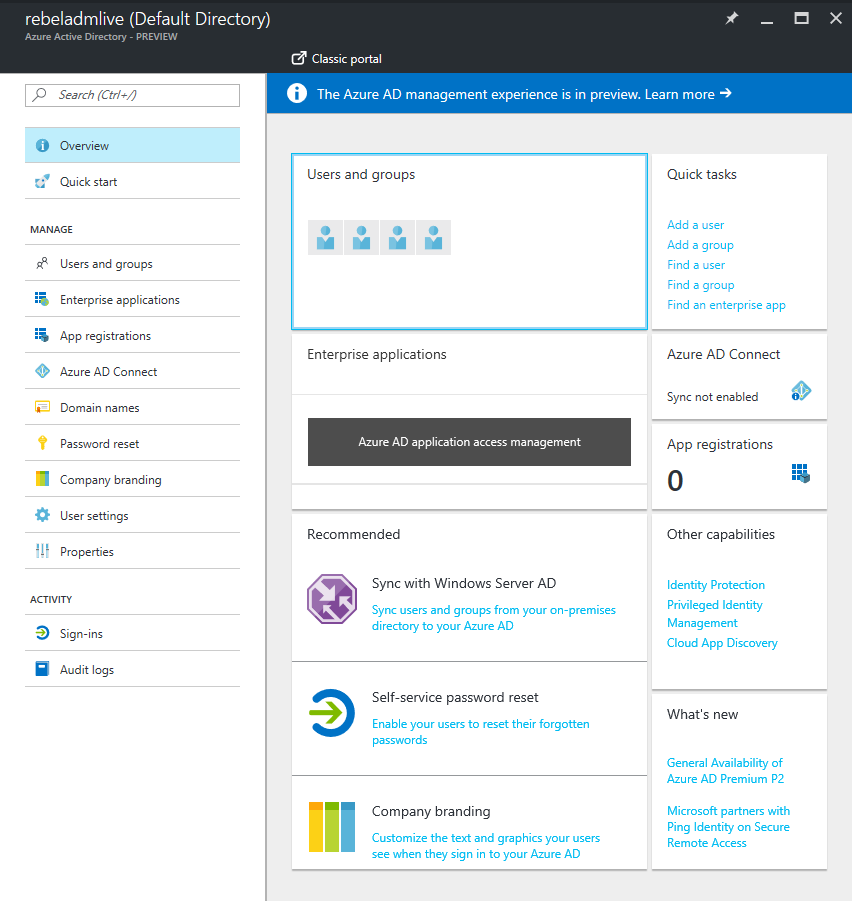Screen dimensions: 852x901
Task: Click the App registrations sidebar icon
Action: pyautogui.click(x=42, y=335)
